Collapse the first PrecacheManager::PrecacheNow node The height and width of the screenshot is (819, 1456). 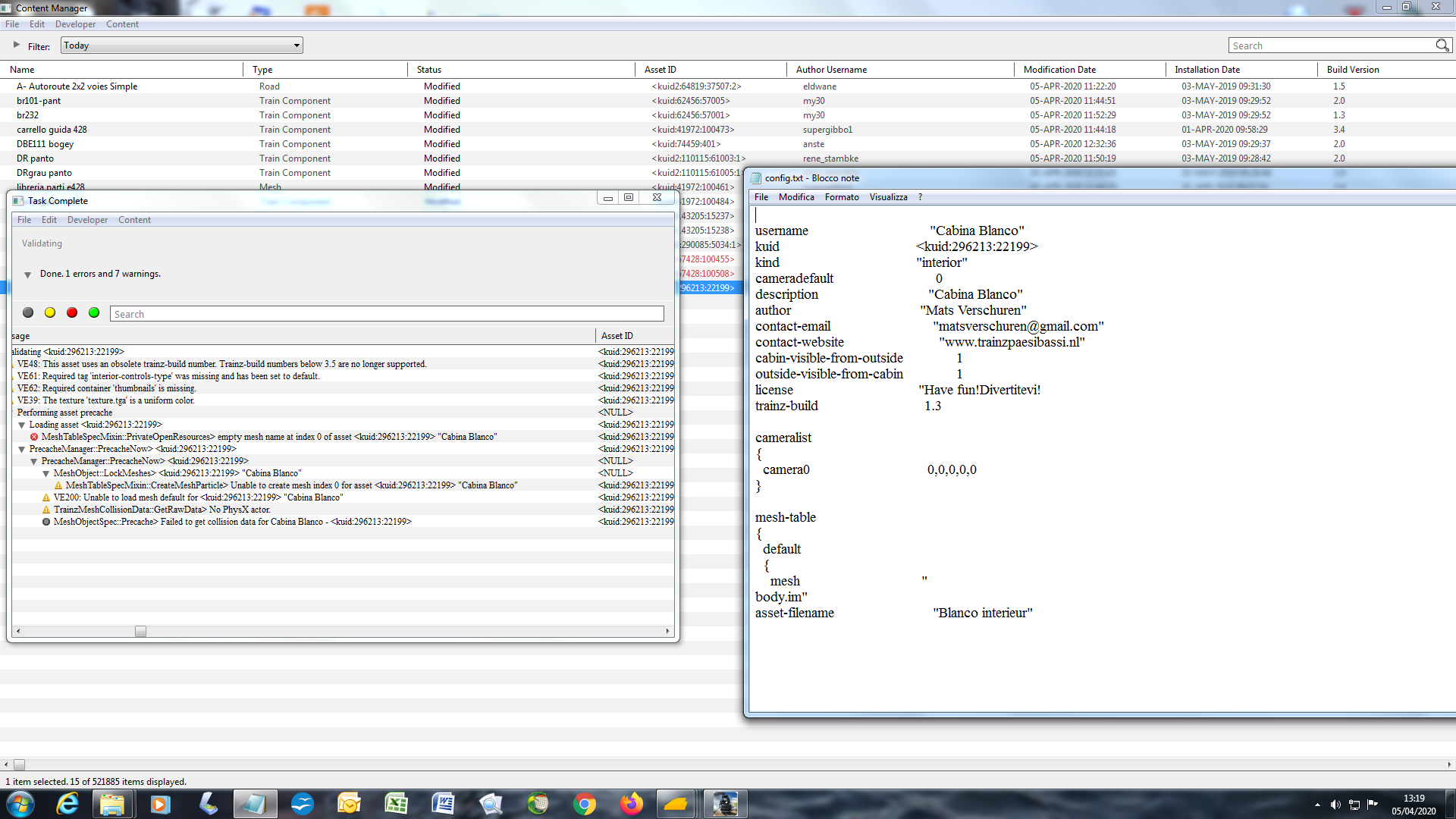tap(22, 449)
